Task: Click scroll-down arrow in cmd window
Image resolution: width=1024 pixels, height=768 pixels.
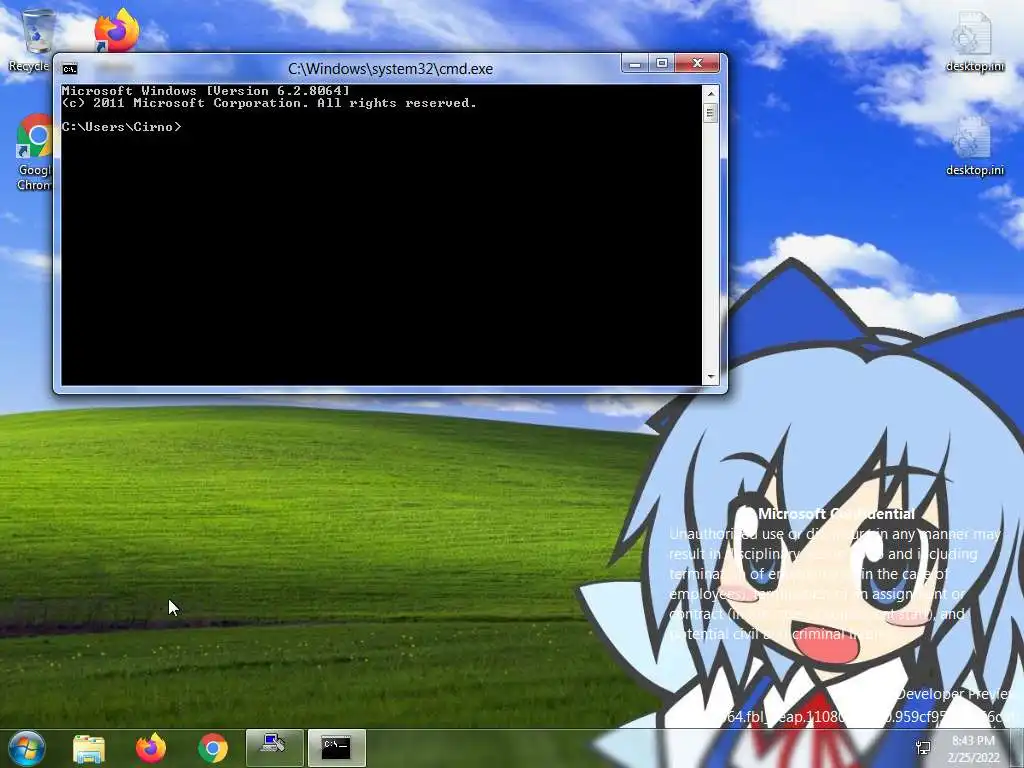Action: click(x=711, y=377)
